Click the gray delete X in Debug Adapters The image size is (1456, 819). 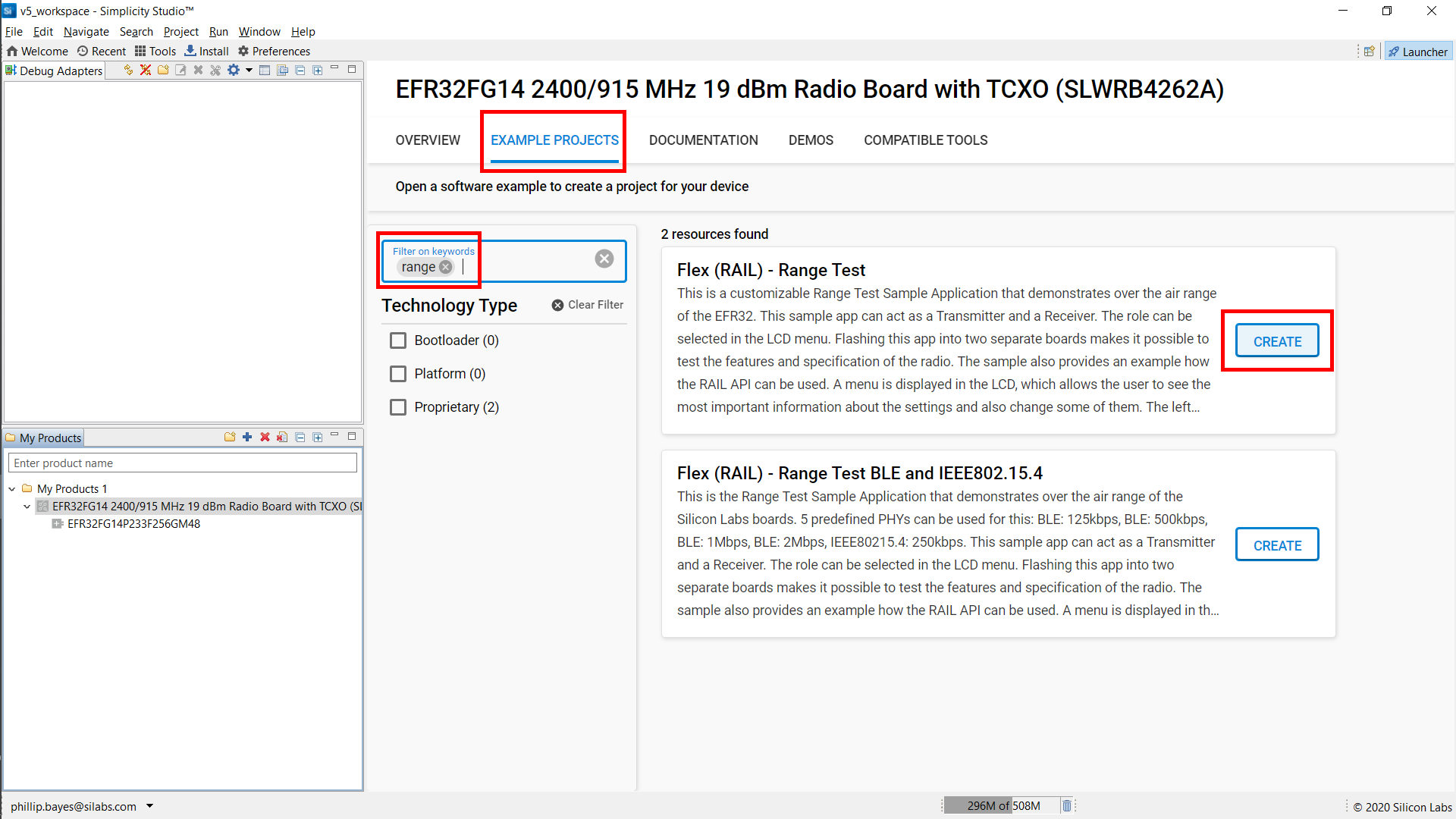pyautogui.click(x=198, y=71)
